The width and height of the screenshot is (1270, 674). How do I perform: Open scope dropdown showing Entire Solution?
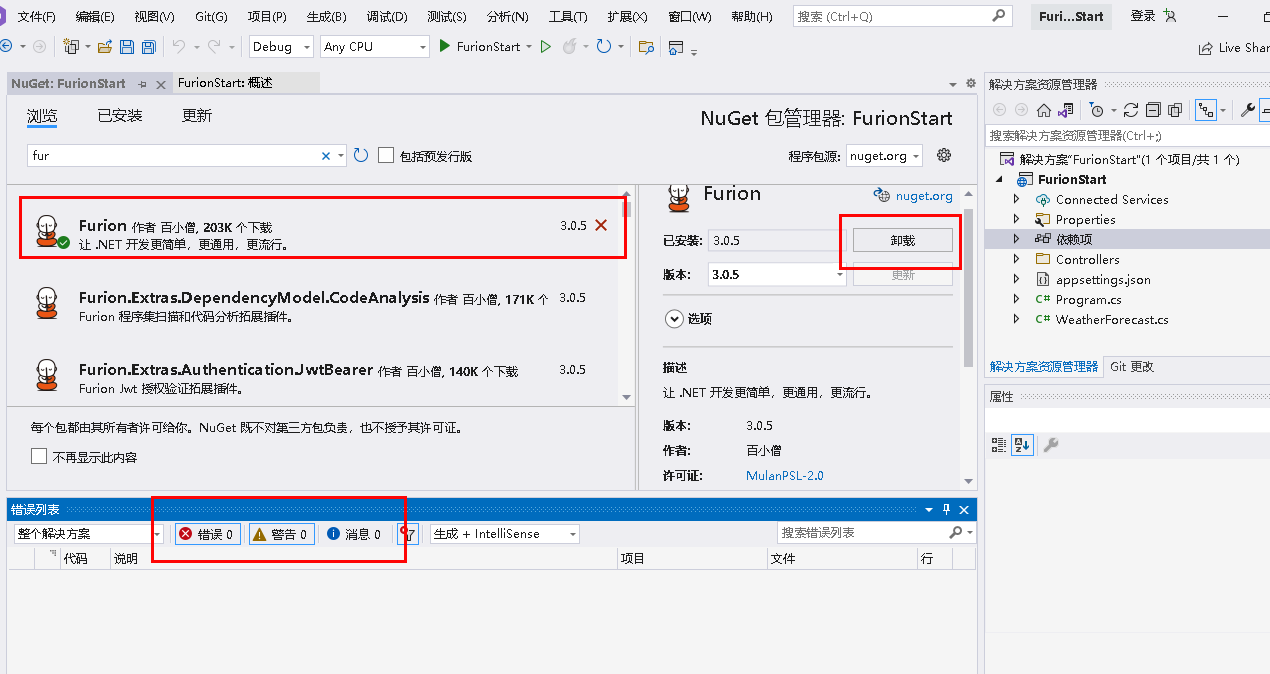click(x=88, y=534)
